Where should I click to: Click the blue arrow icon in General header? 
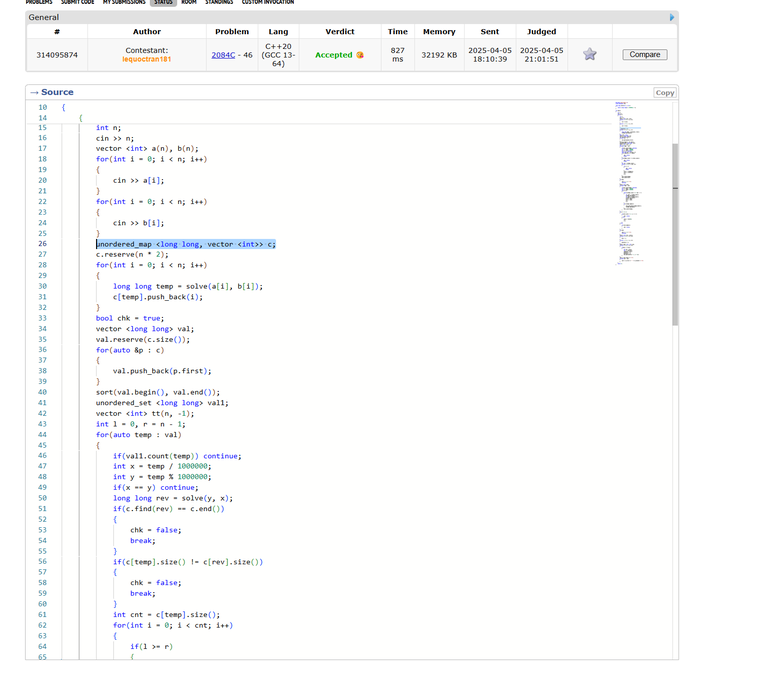[x=671, y=17]
